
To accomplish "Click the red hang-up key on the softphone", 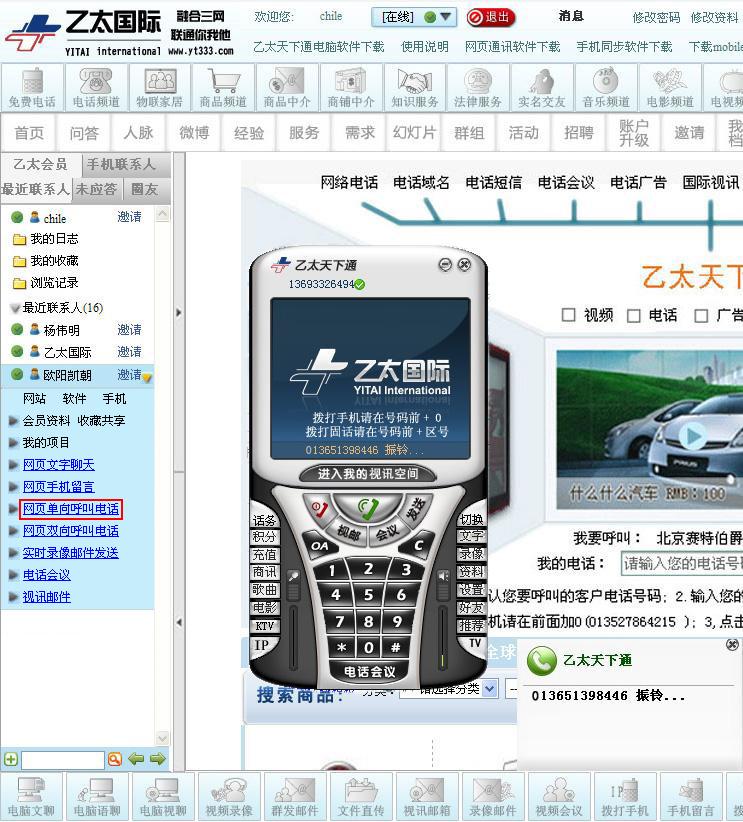I will tap(318, 509).
